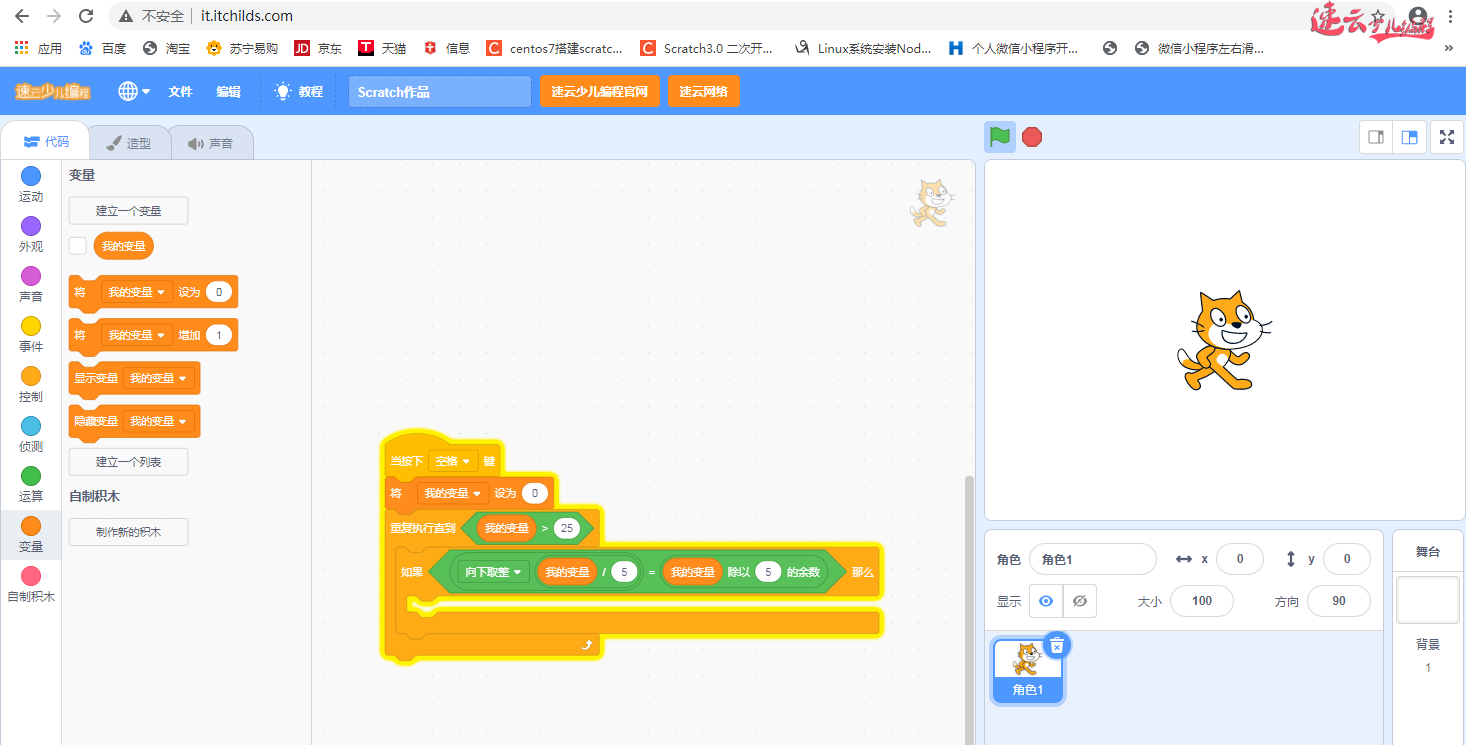Expand the 空格 key dropdown in hat block
The width and height of the screenshot is (1466, 745).
tap(453, 461)
